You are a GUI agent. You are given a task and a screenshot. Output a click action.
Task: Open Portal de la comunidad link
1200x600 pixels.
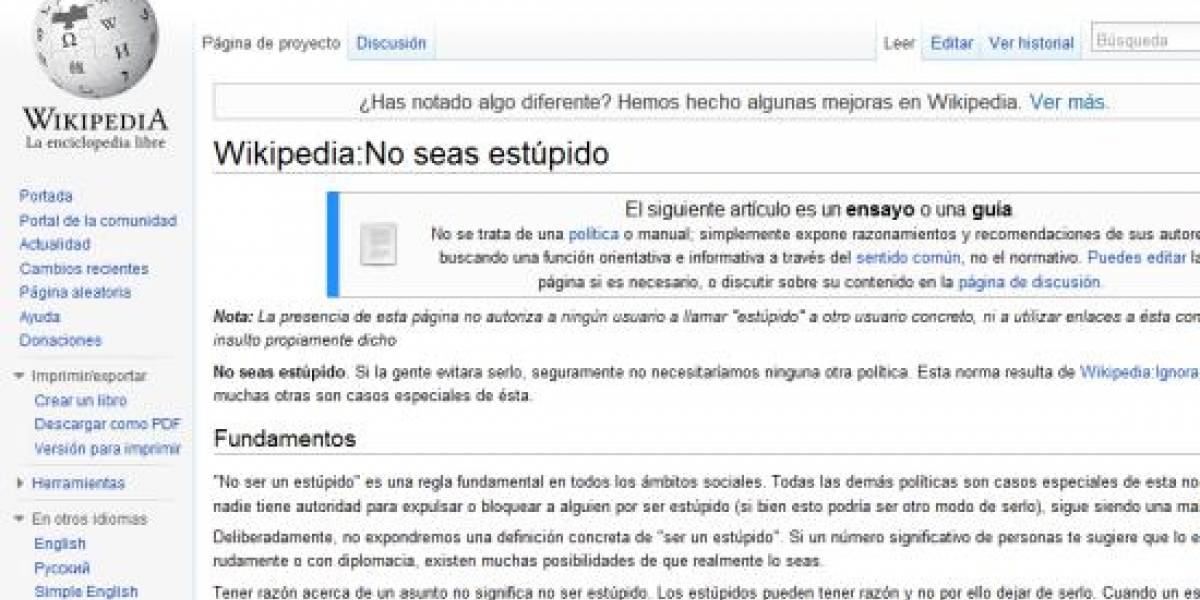98,221
